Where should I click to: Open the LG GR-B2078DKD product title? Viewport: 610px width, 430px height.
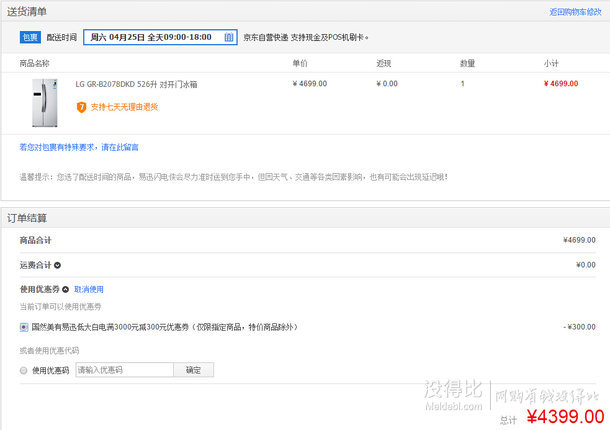point(136,84)
